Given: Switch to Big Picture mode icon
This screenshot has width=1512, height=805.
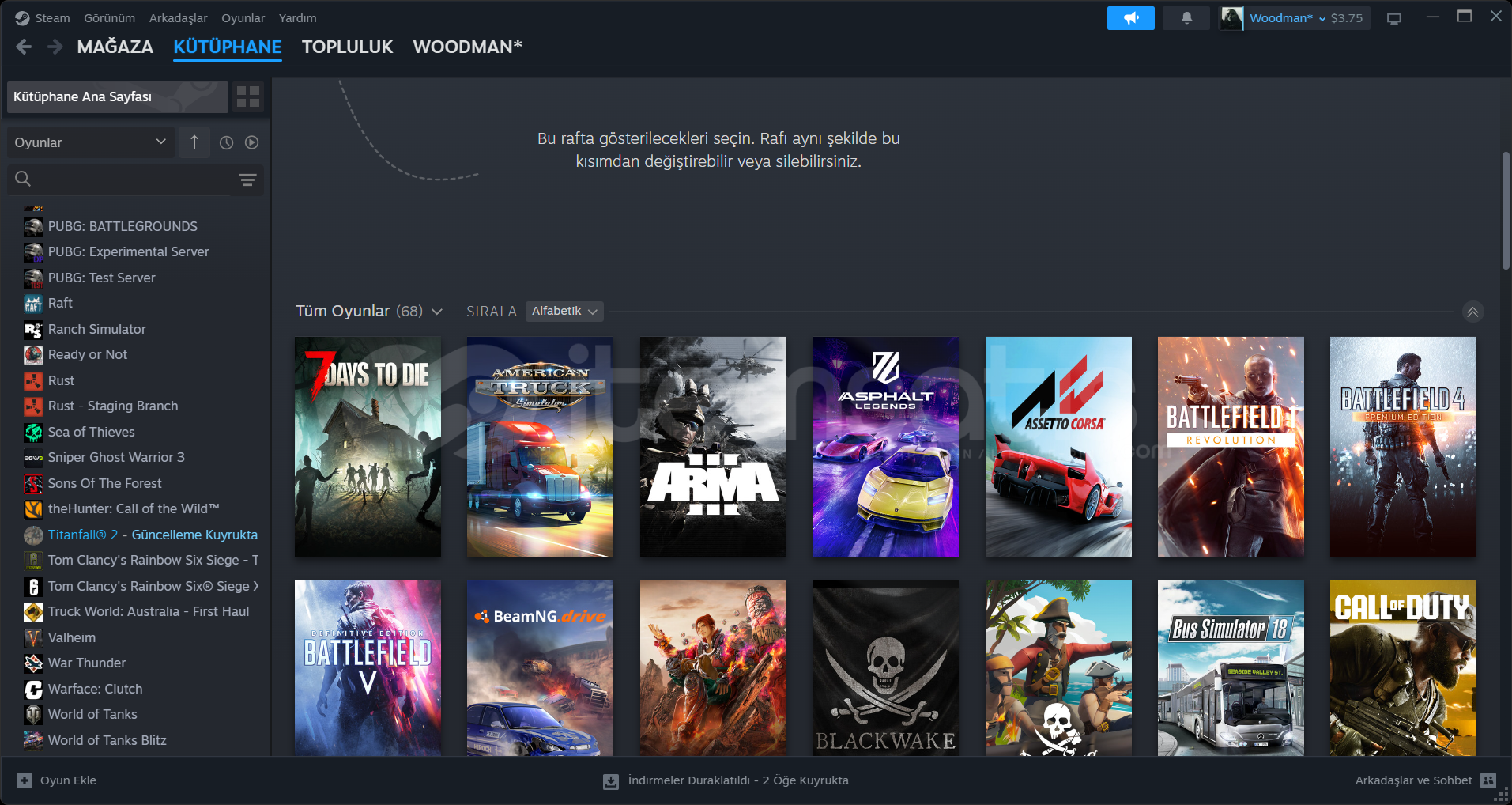Looking at the screenshot, I should tap(1393, 18).
